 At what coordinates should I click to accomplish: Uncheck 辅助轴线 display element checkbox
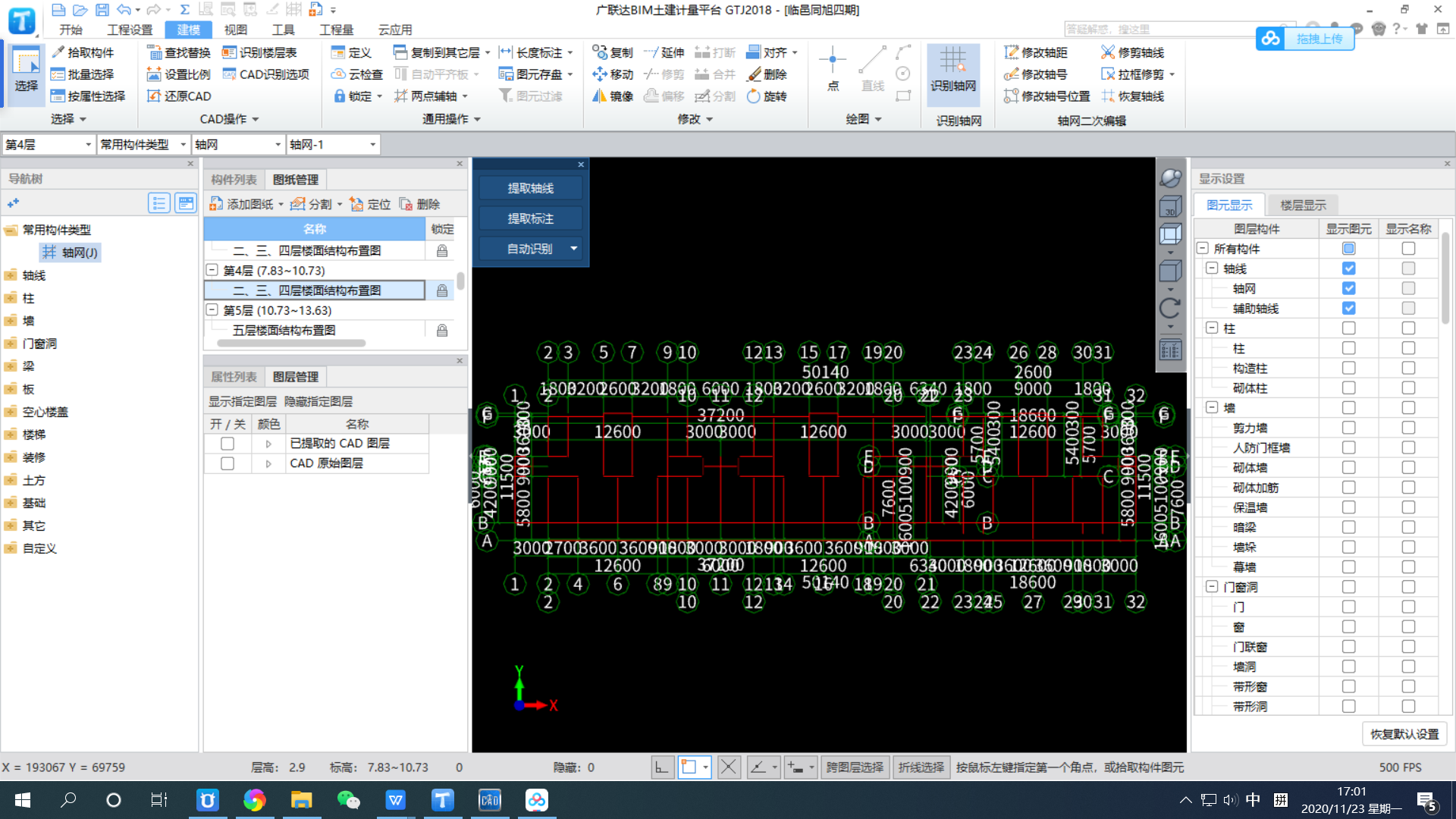[x=1348, y=309]
